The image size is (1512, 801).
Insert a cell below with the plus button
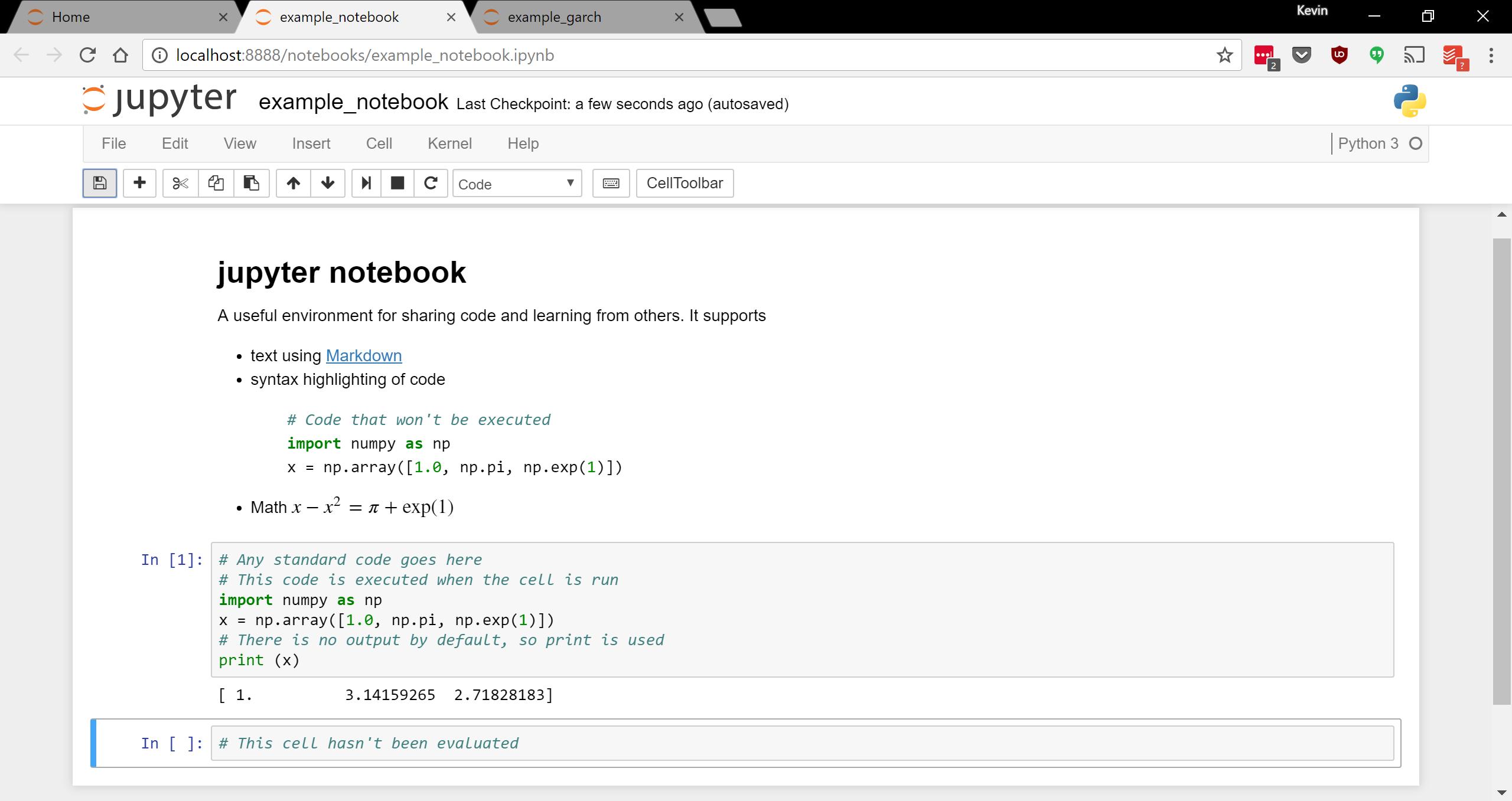(x=139, y=183)
